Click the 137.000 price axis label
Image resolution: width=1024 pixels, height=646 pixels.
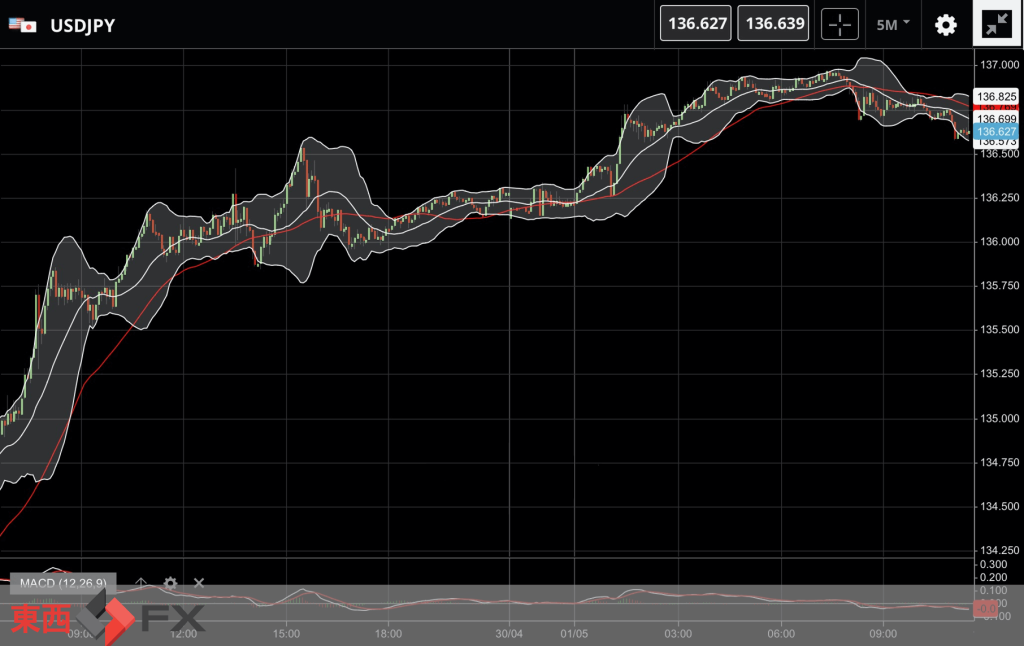[999, 65]
